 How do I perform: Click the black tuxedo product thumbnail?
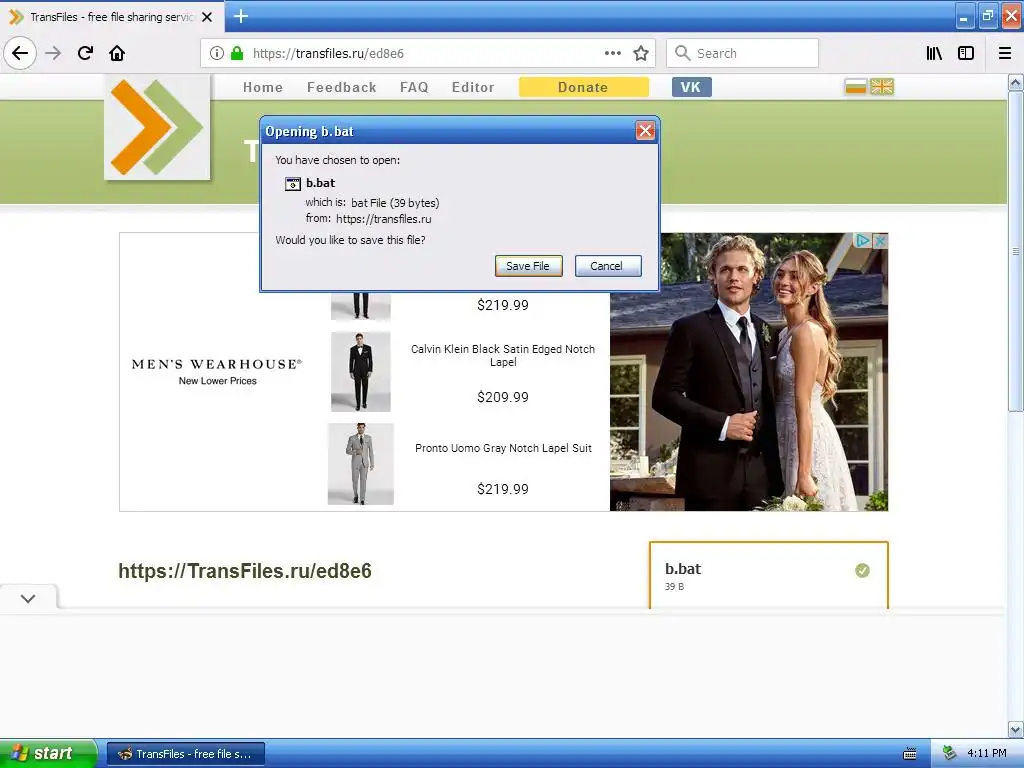360,372
